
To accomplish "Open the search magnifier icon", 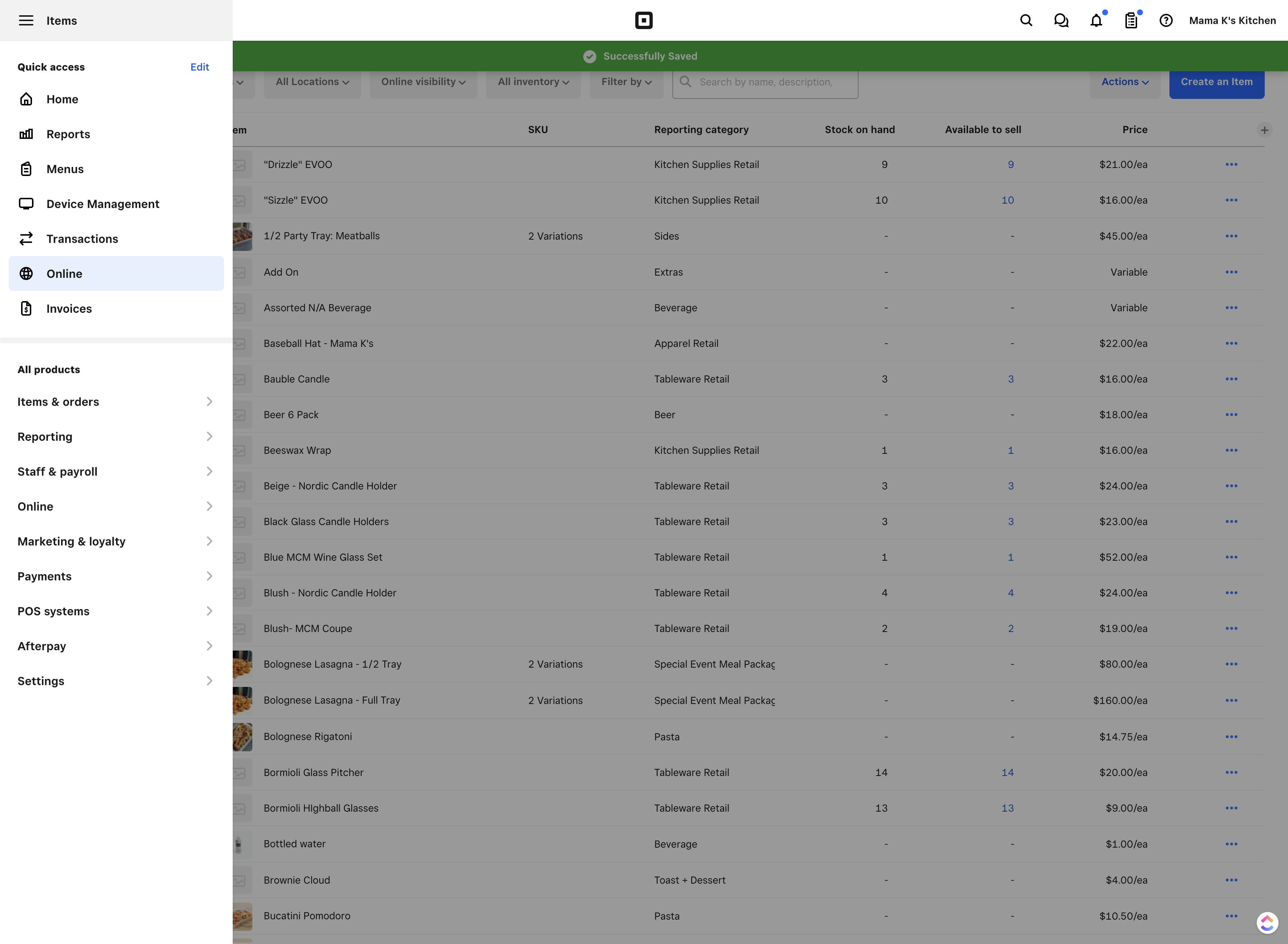I will (1026, 21).
